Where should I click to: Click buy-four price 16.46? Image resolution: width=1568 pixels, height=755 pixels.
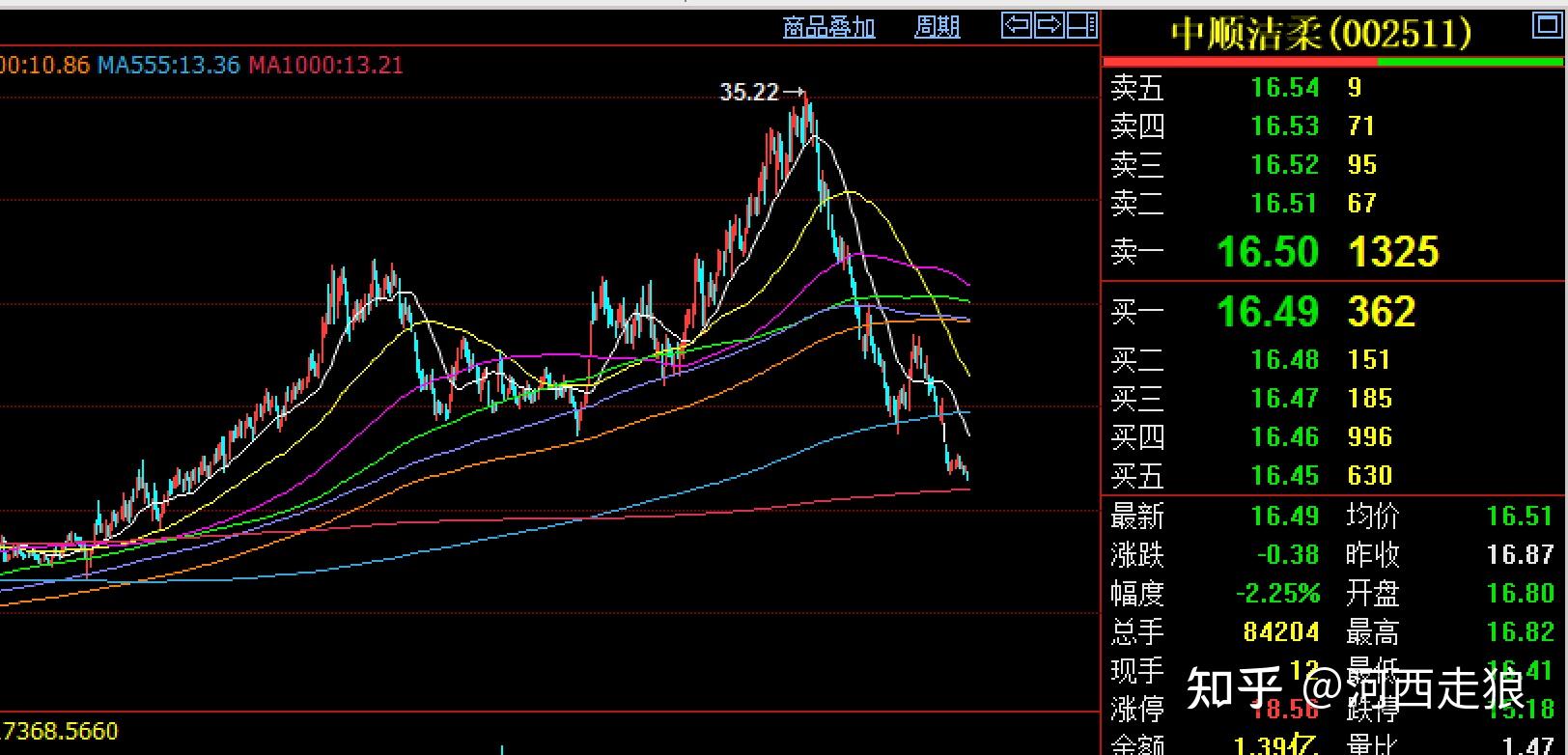(1284, 437)
